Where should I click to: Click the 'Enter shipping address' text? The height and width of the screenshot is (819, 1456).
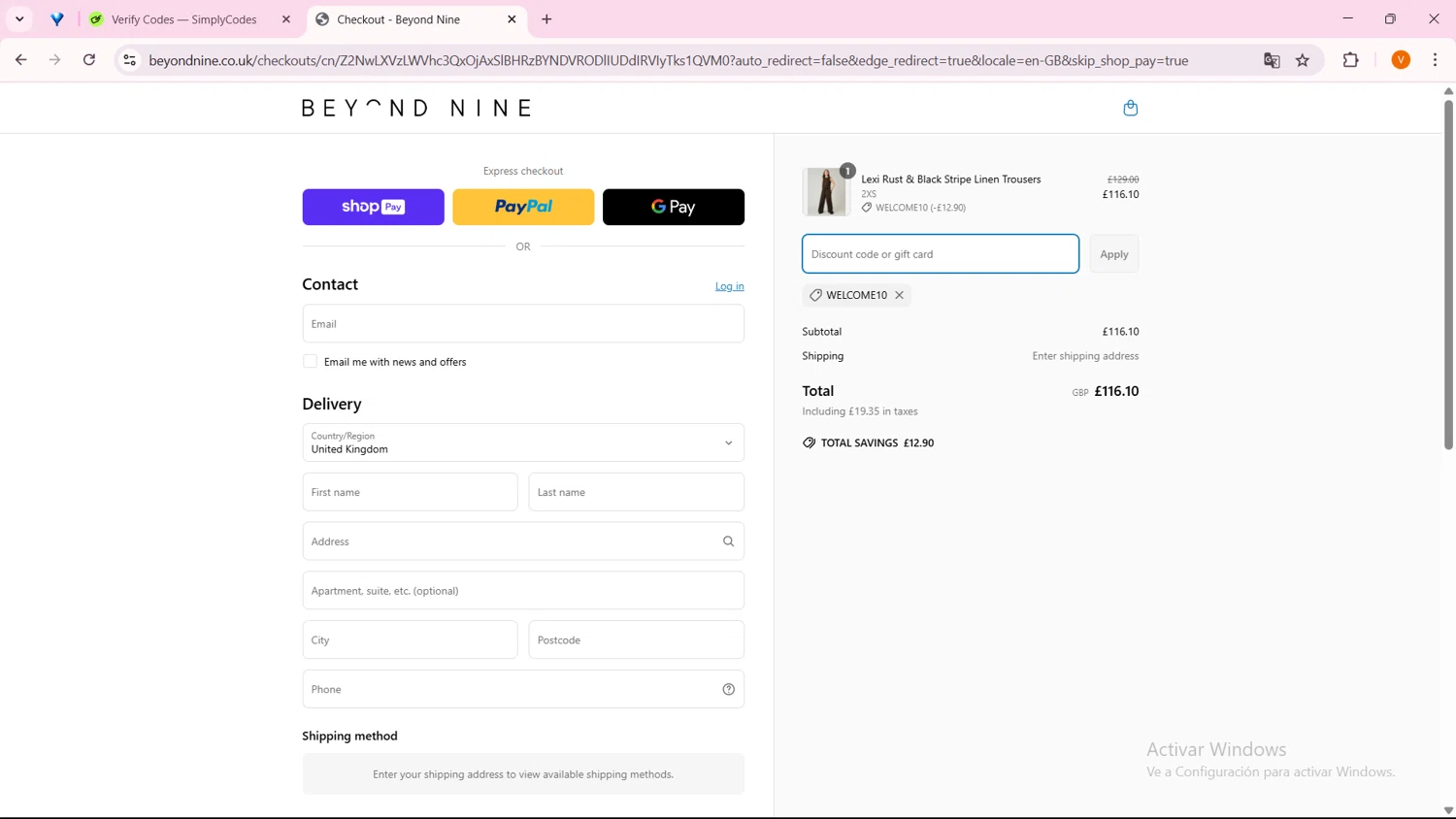pos(1085,356)
